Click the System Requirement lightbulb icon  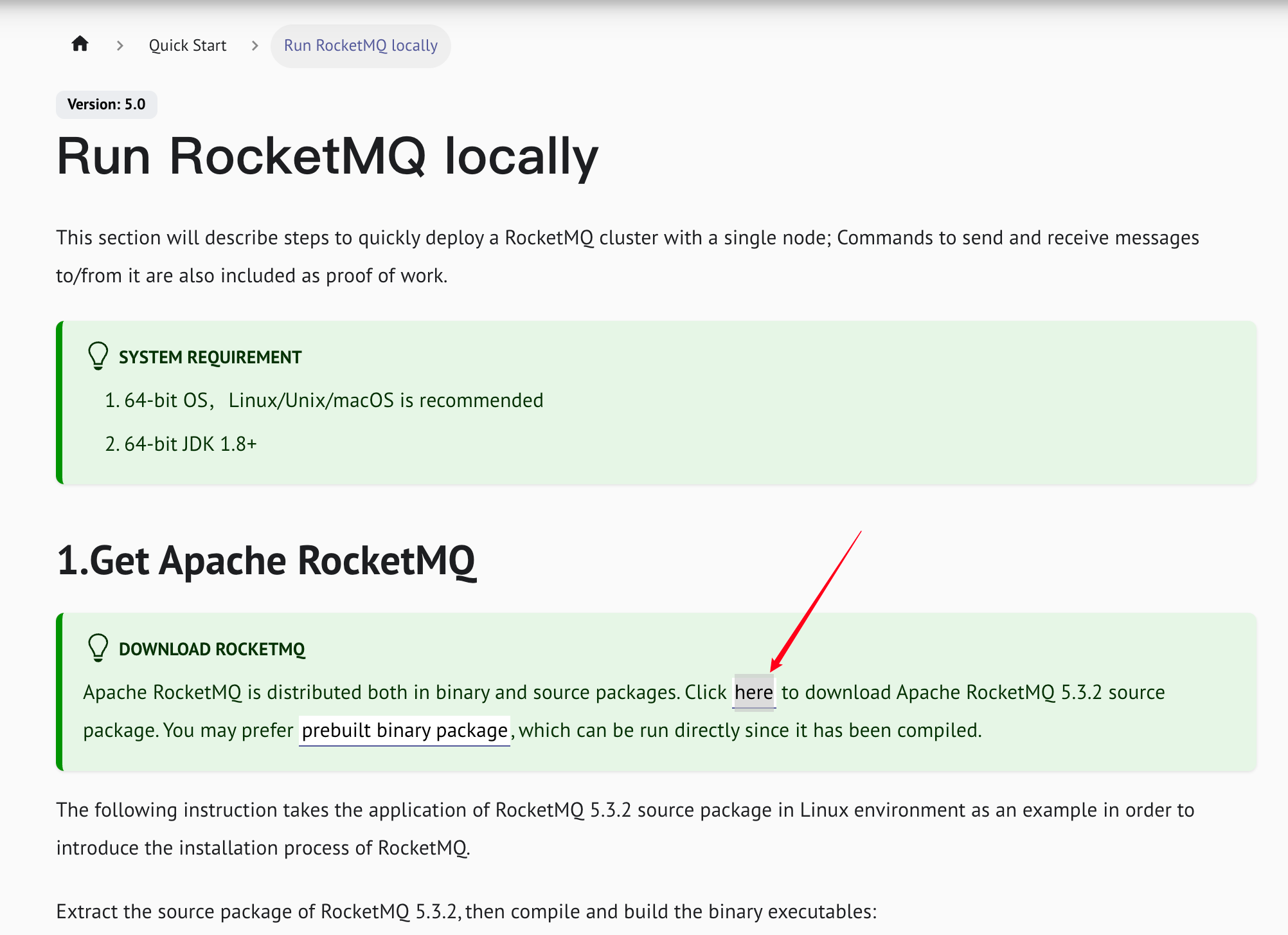[x=98, y=356]
